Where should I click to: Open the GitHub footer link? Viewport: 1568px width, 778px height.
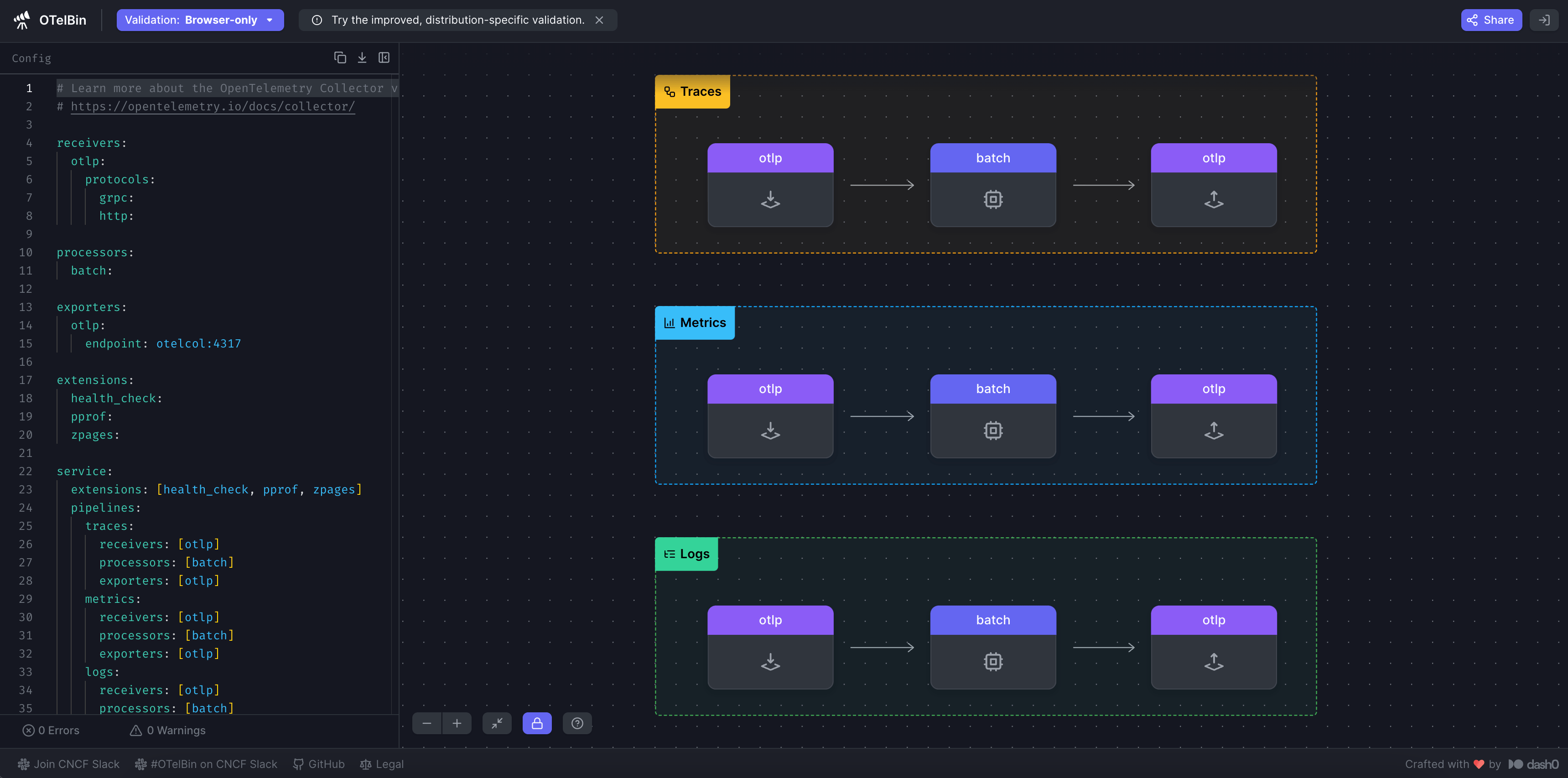tap(319, 765)
